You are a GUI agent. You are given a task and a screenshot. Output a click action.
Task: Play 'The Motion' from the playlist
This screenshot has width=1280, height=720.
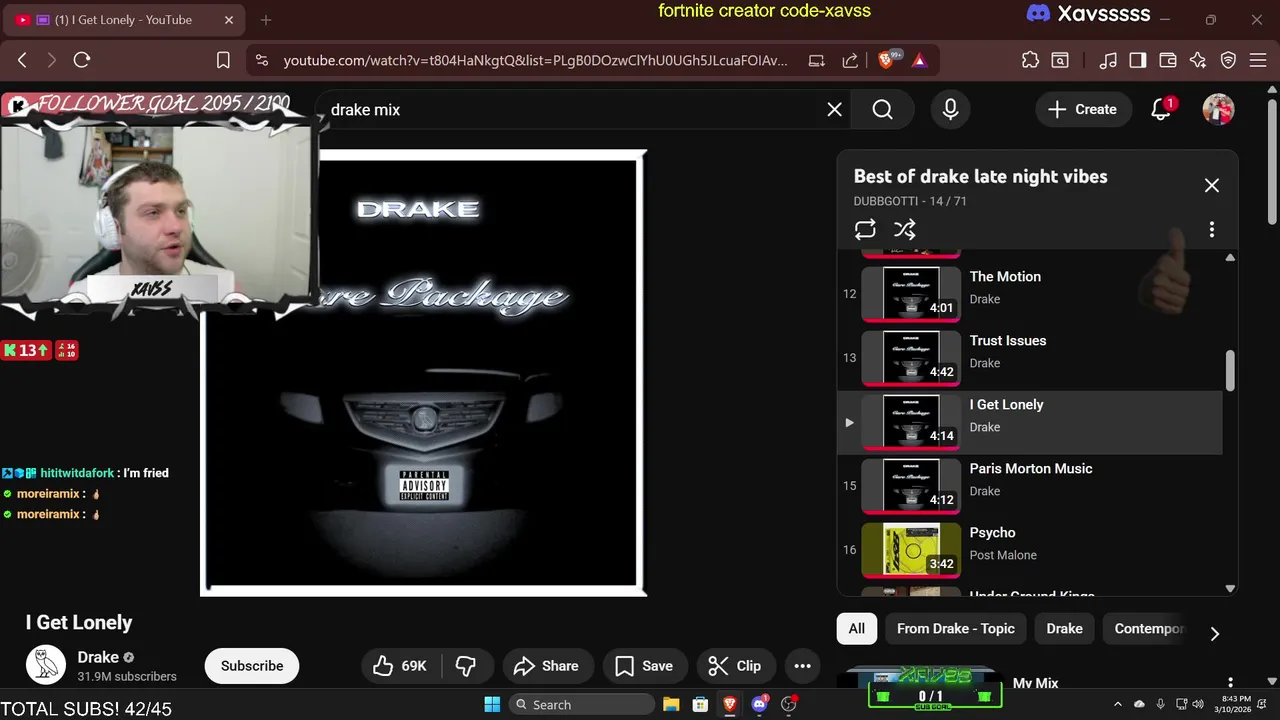tap(1030, 294)
